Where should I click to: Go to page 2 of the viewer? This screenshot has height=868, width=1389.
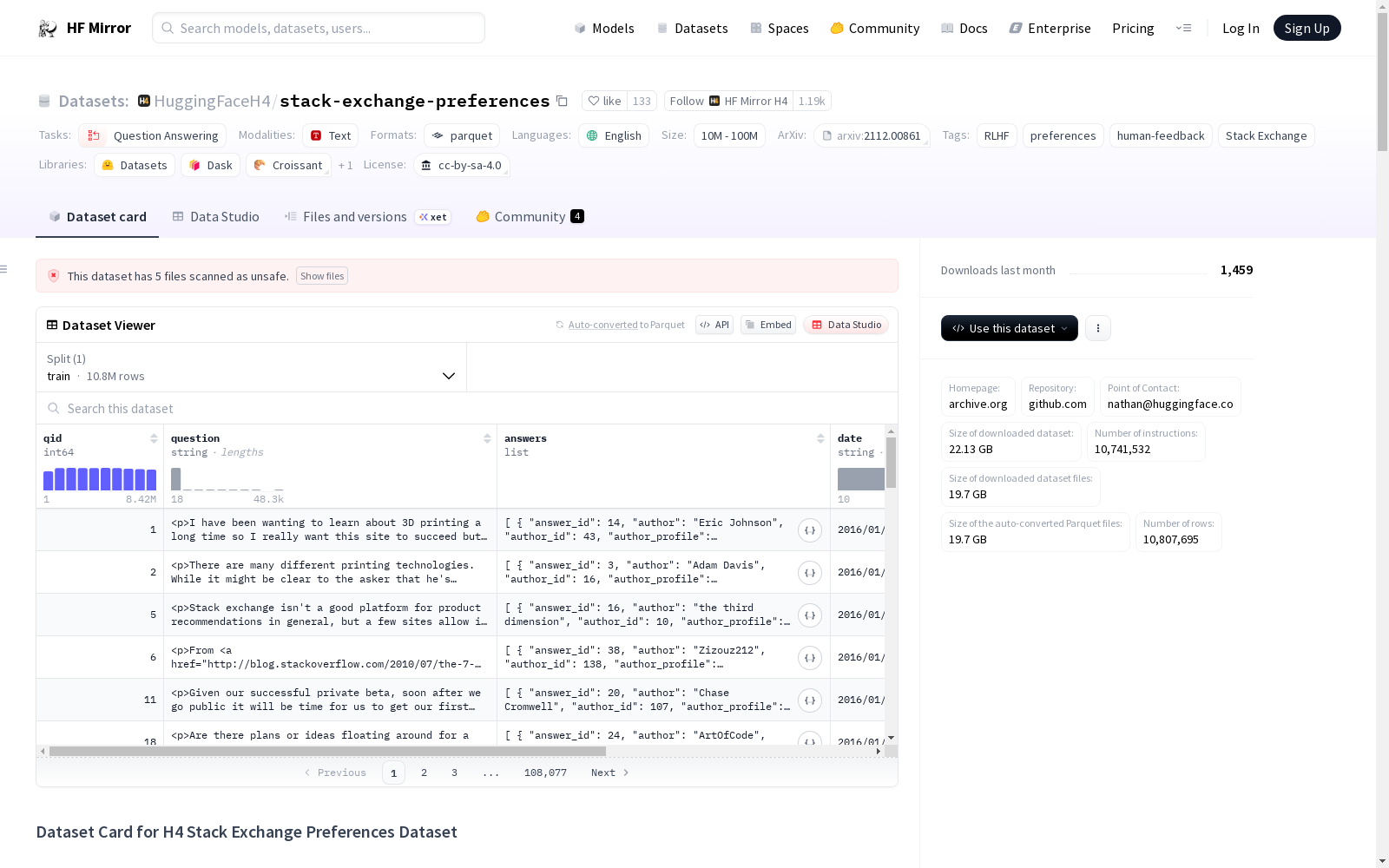[x=424, y=773]
